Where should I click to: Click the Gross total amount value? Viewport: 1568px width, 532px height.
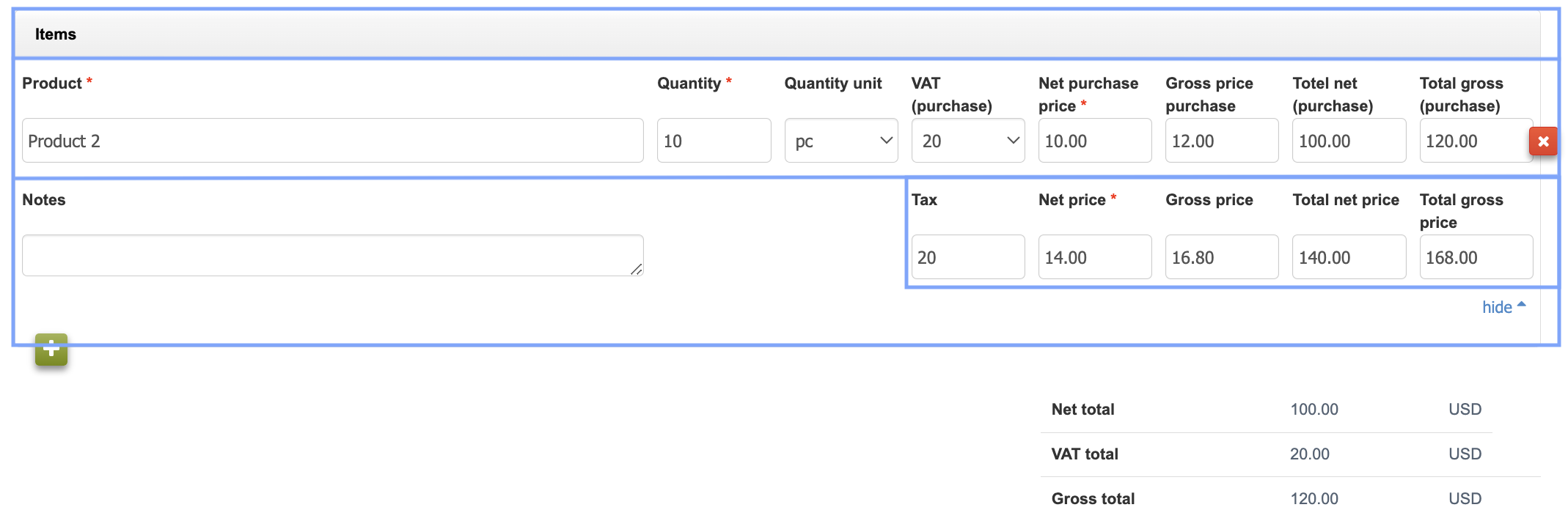pos(1314,499)
